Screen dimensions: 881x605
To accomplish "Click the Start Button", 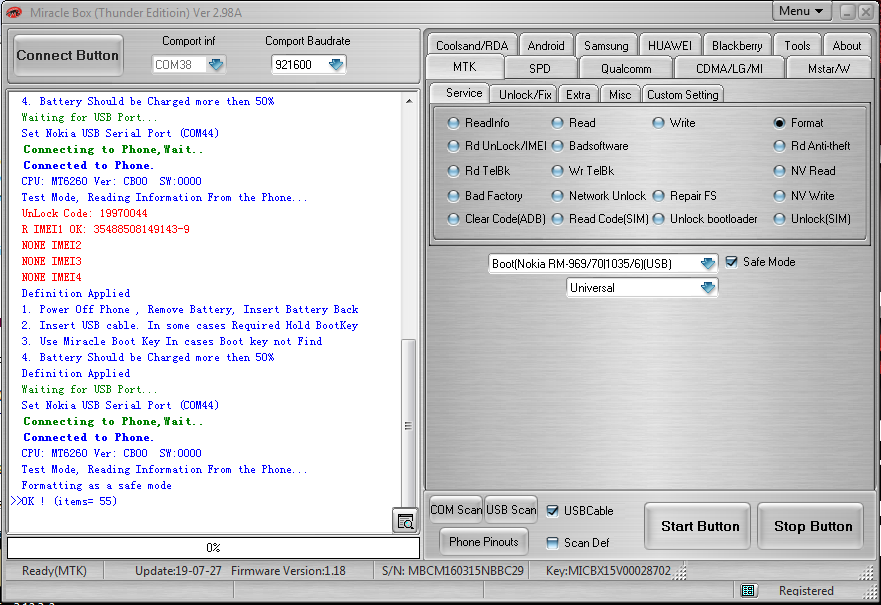I will (x=698, y=526).
